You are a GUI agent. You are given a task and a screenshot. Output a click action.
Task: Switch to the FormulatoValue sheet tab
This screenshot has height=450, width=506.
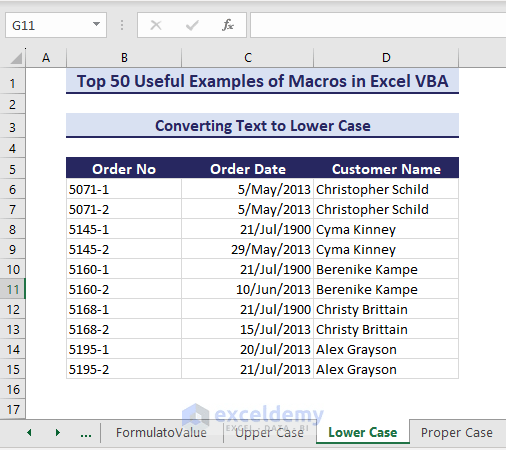[161, 433]
